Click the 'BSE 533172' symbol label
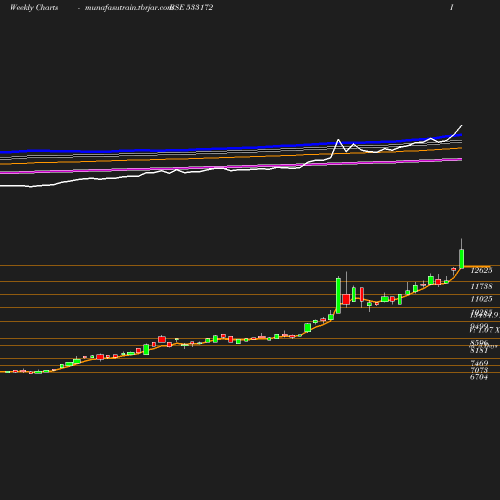This screenshot has height=500, width=500. [191, 8]
